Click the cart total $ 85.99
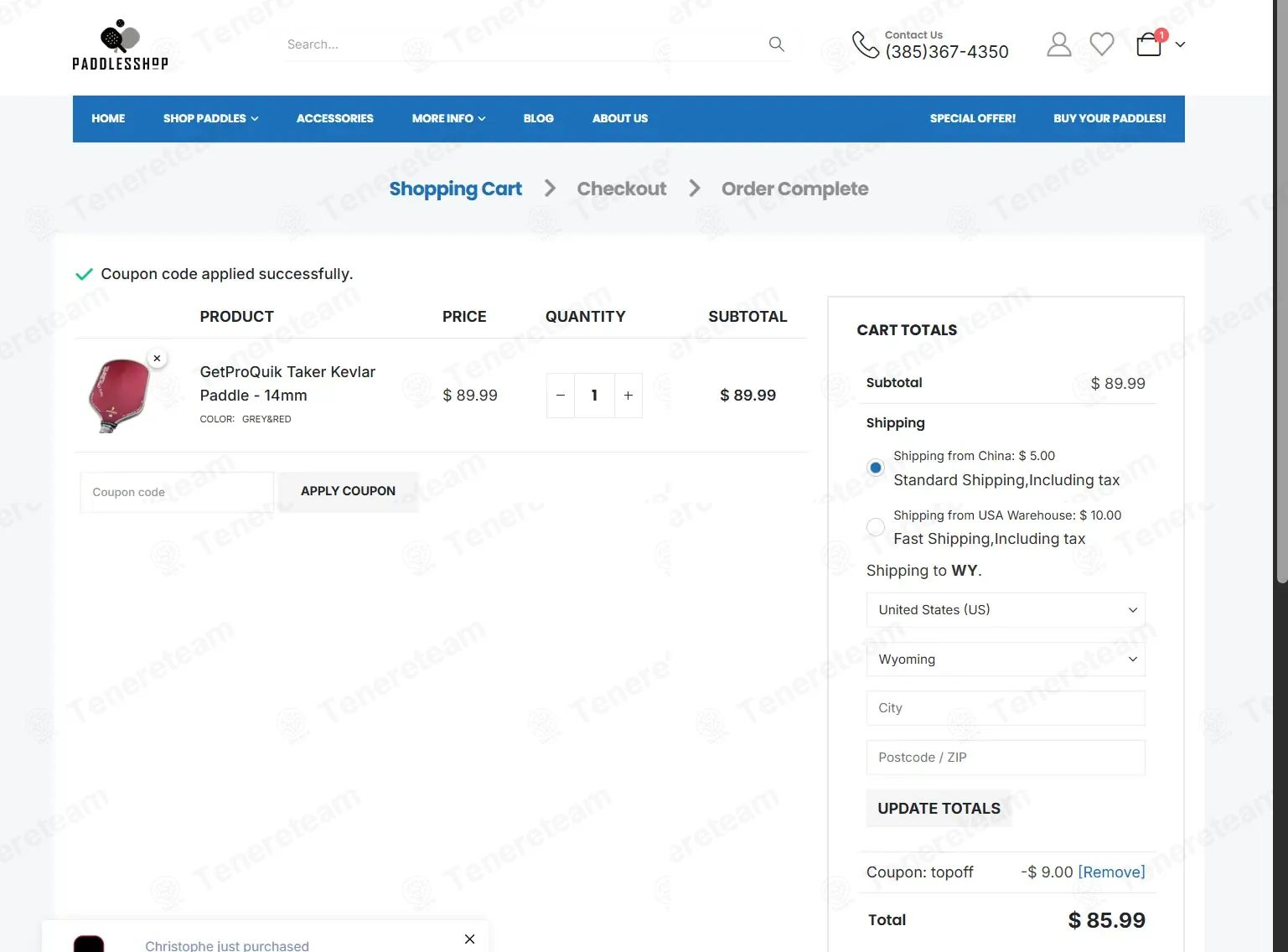 [x=1106, y=920]
